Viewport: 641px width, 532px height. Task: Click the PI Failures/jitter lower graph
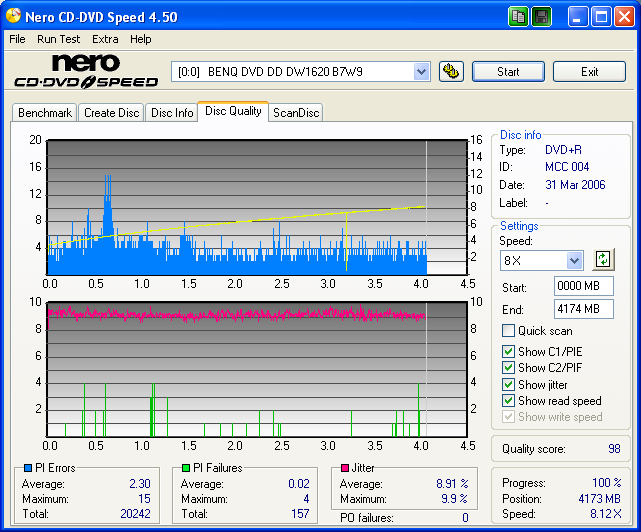[257, 369]
